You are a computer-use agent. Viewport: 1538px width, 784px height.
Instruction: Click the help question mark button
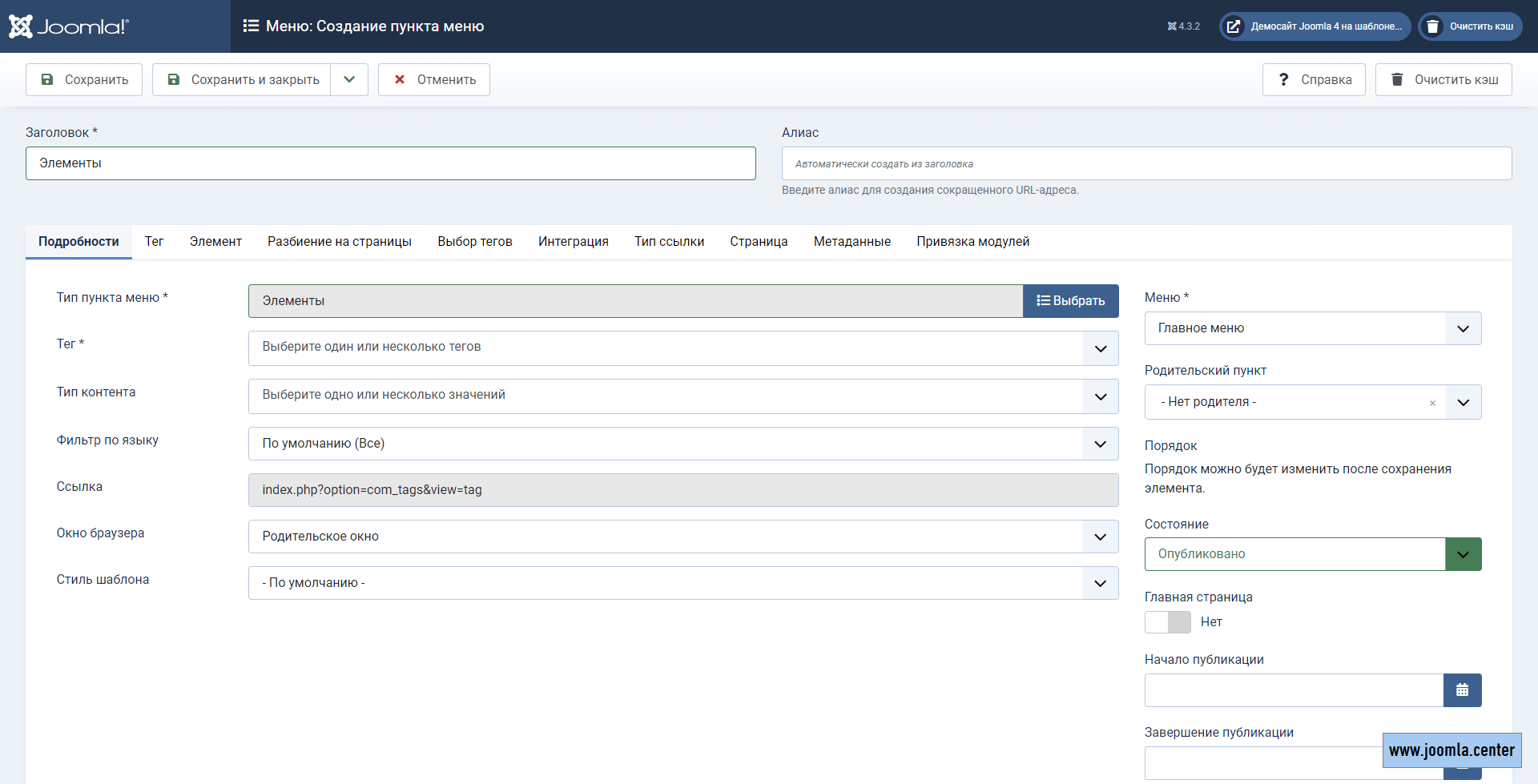click(1313, 80)
